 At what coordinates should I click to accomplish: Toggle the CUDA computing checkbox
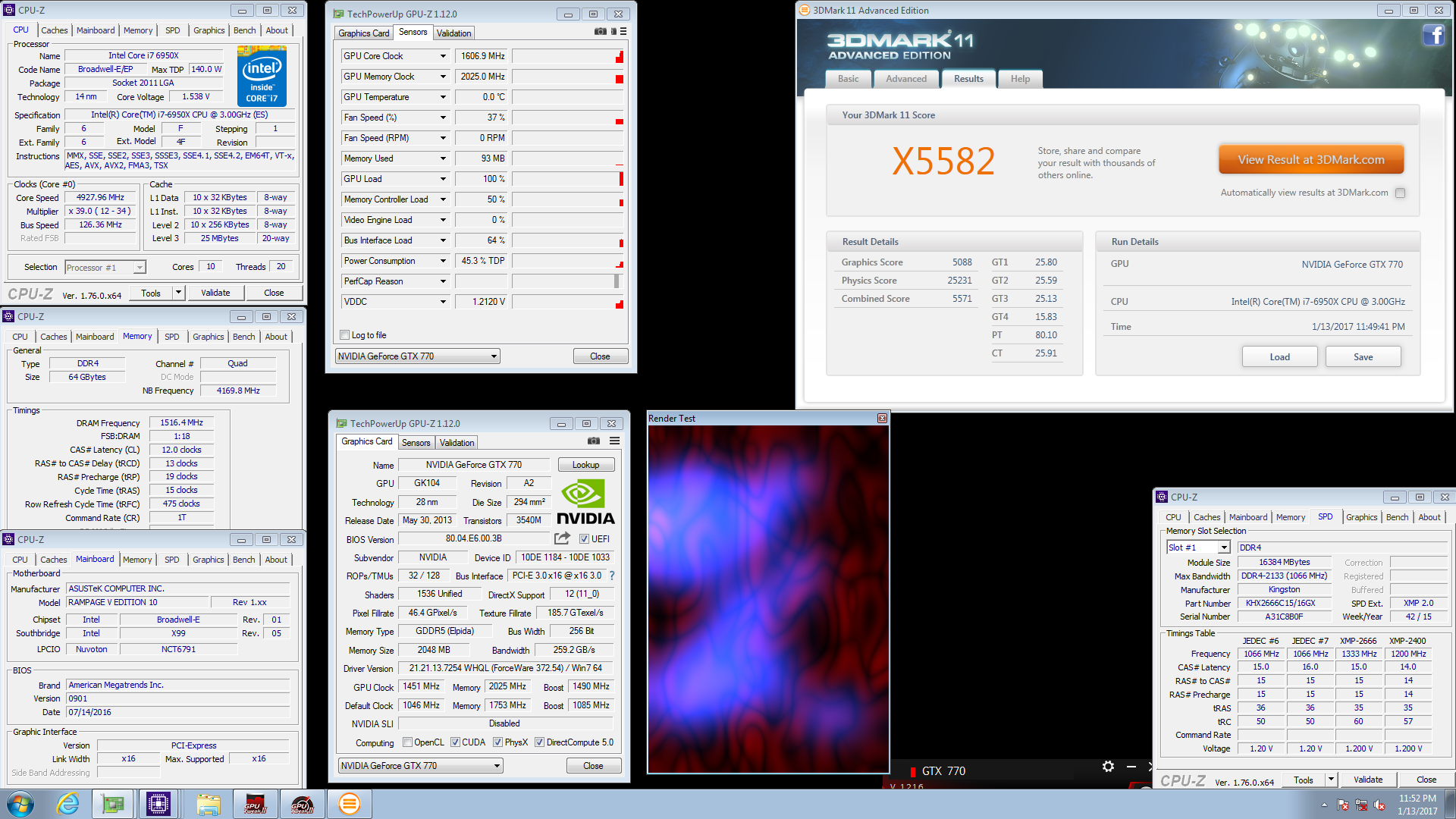455,742
